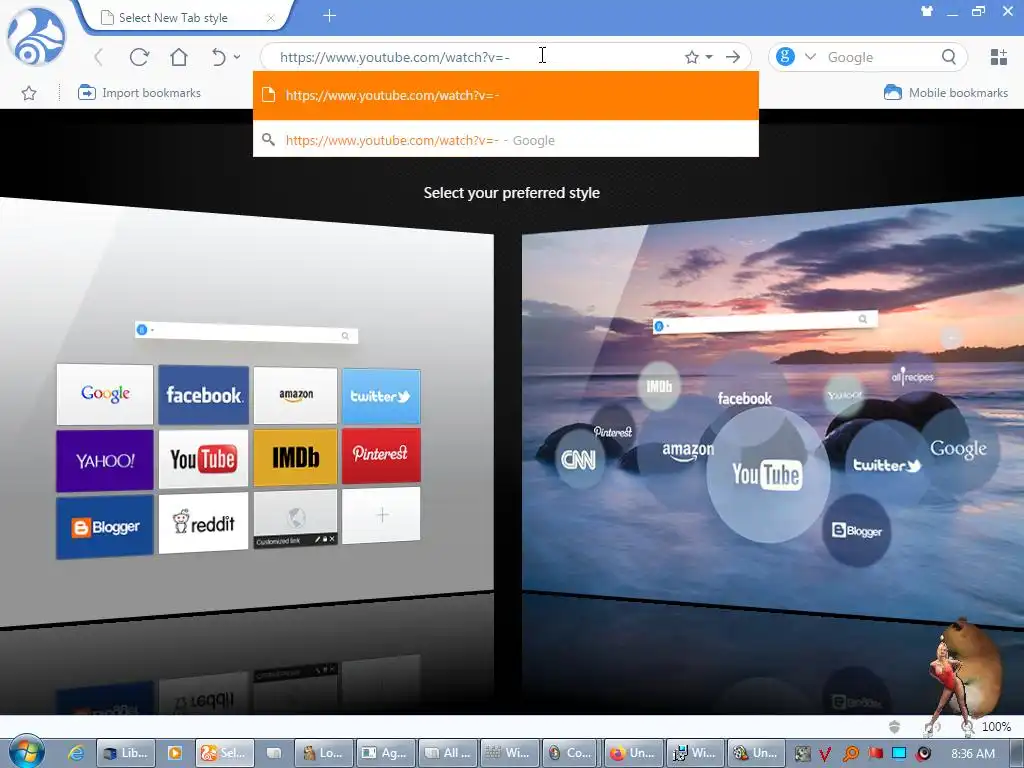Expand the search engine chevron dropdown
1024x768 pixels.
pyautogui.click(x=810, y=57)
